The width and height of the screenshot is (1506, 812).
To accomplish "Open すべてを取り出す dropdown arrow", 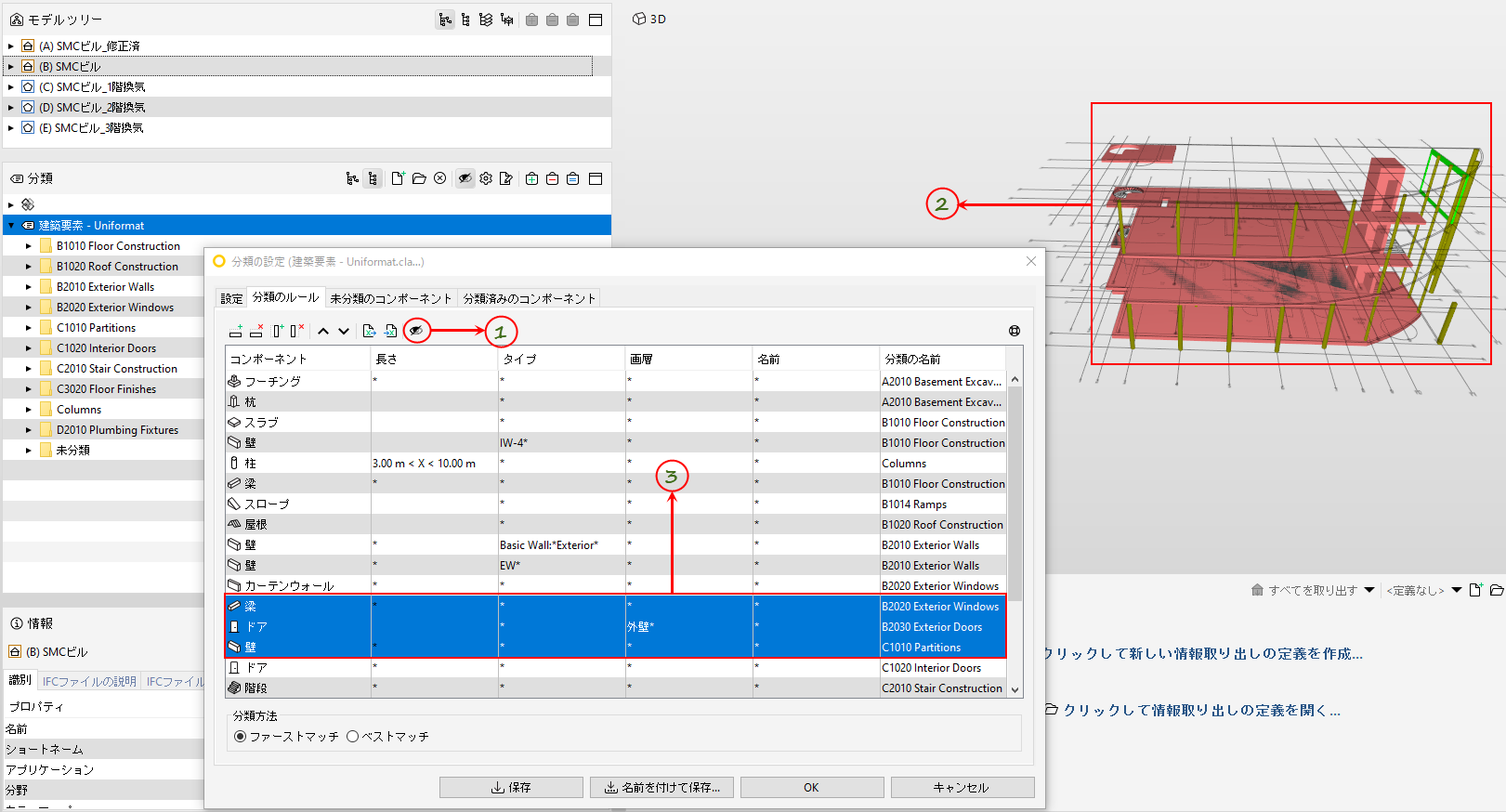I will point(1369,590).
